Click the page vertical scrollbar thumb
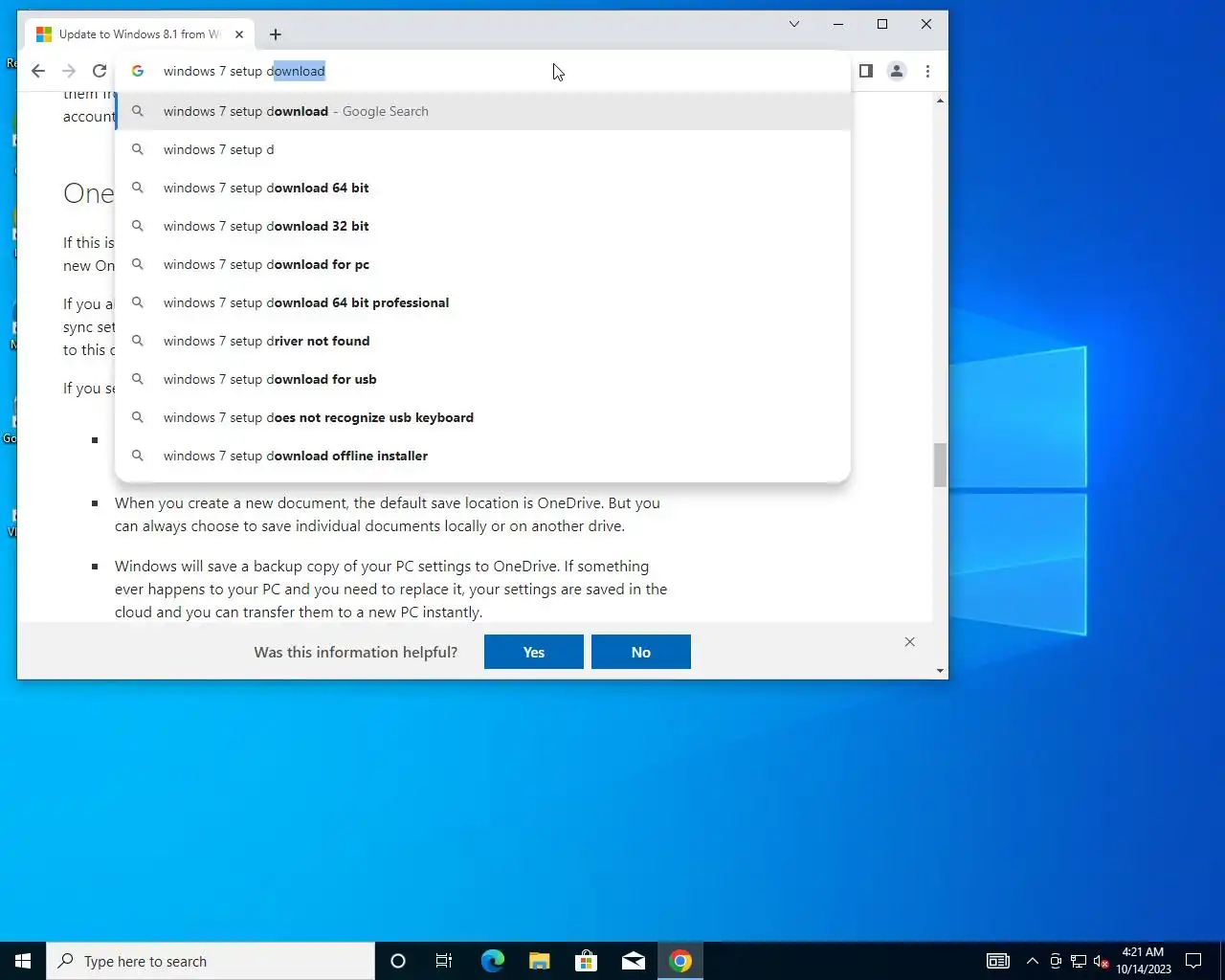This screenshot has width=1225, height=980. click(x=940, y=465)
